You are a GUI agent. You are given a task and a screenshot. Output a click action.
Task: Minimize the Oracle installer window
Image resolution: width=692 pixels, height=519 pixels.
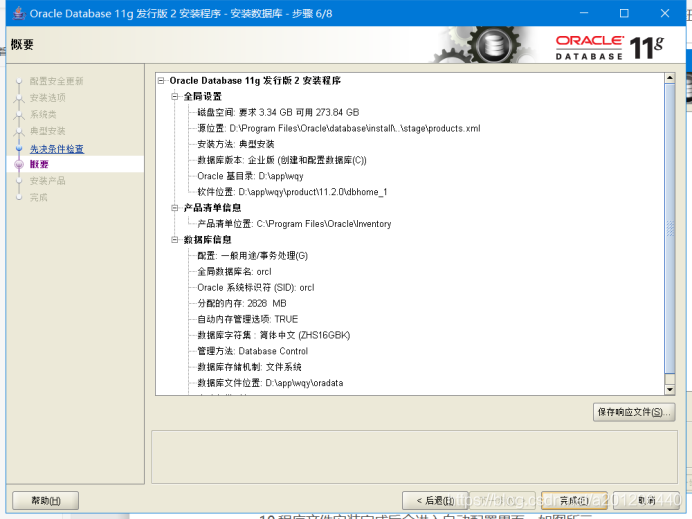coord(584,13)
